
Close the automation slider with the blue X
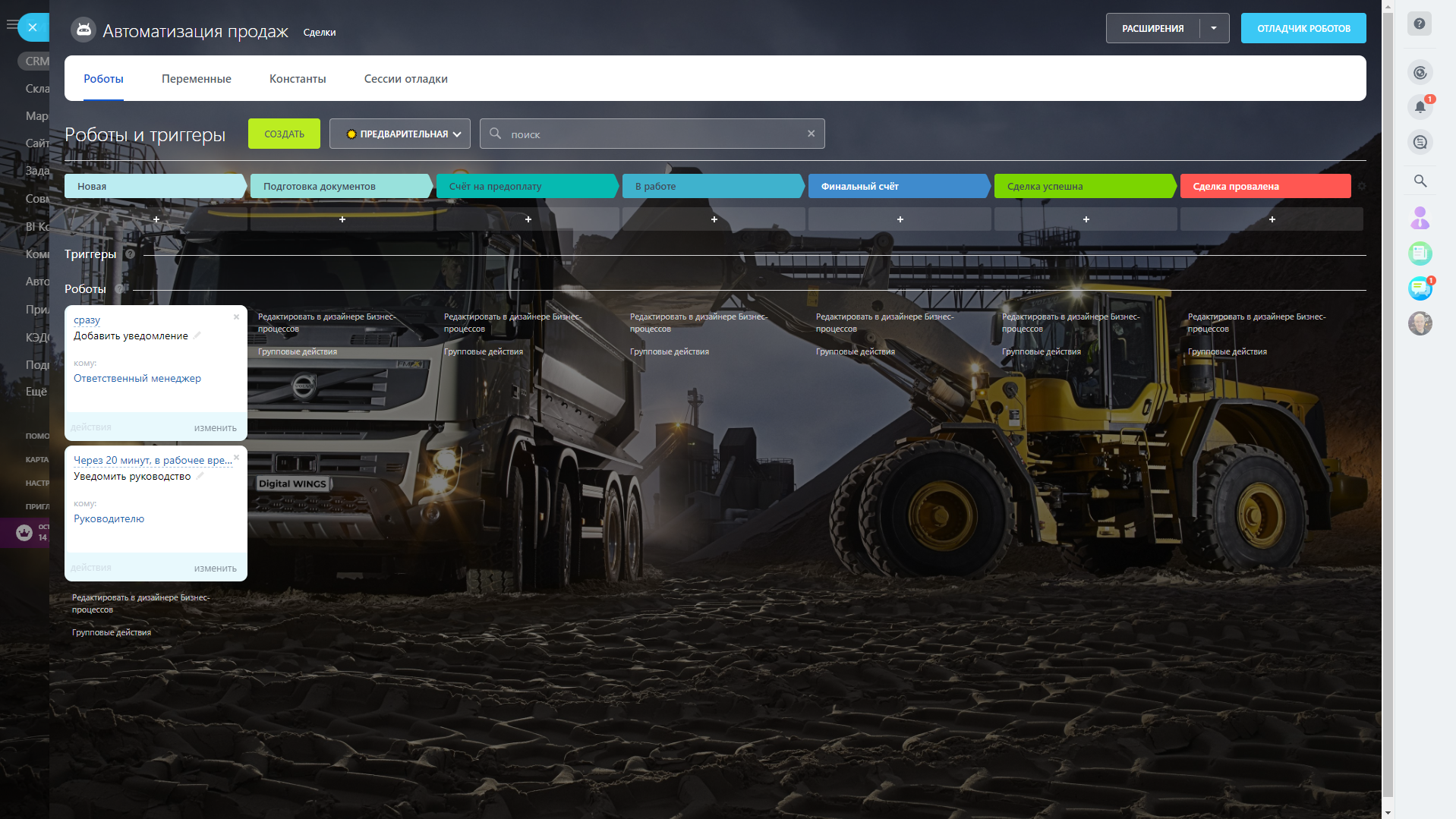[x=33, y=27]
